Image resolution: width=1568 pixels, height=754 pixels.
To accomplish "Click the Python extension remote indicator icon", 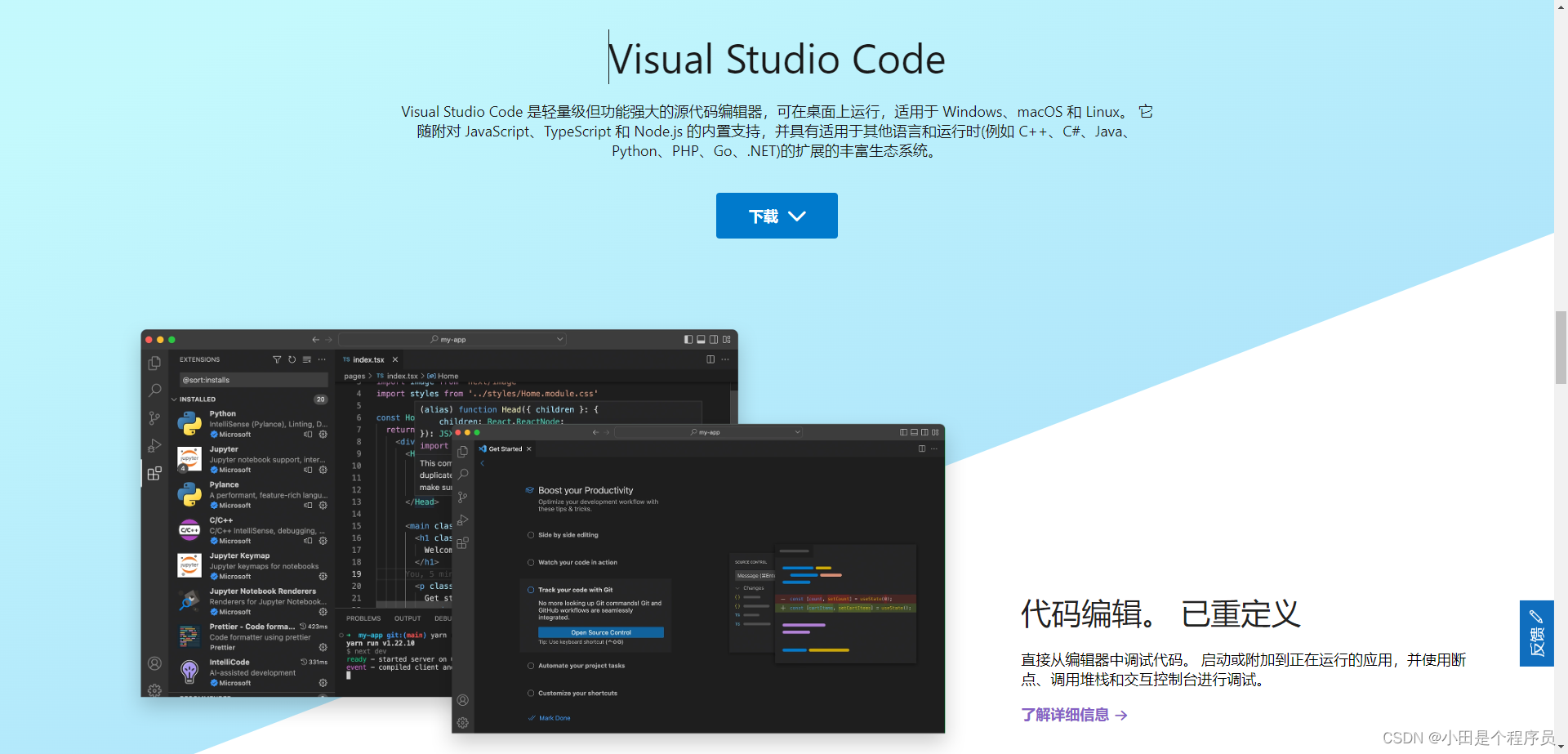I will [308, 435].
